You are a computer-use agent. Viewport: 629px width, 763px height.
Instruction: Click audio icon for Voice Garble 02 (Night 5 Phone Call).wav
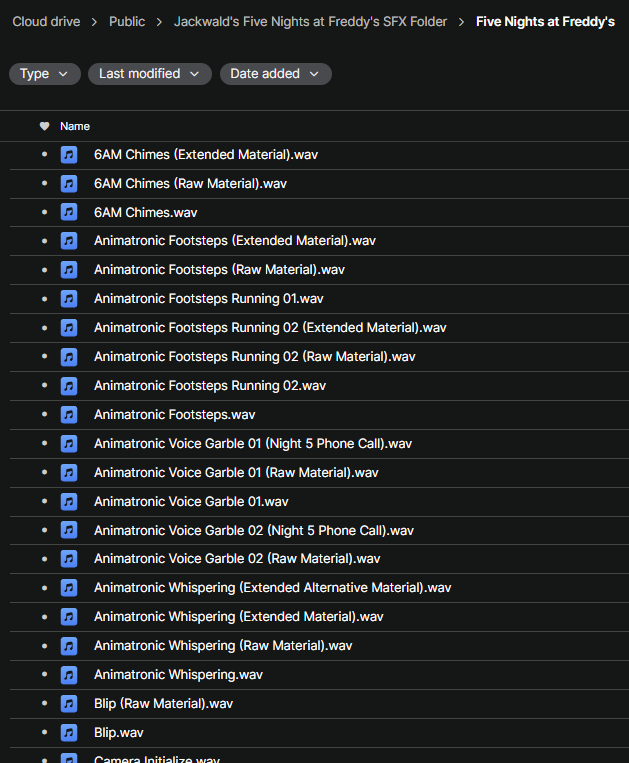coord(69,530)
